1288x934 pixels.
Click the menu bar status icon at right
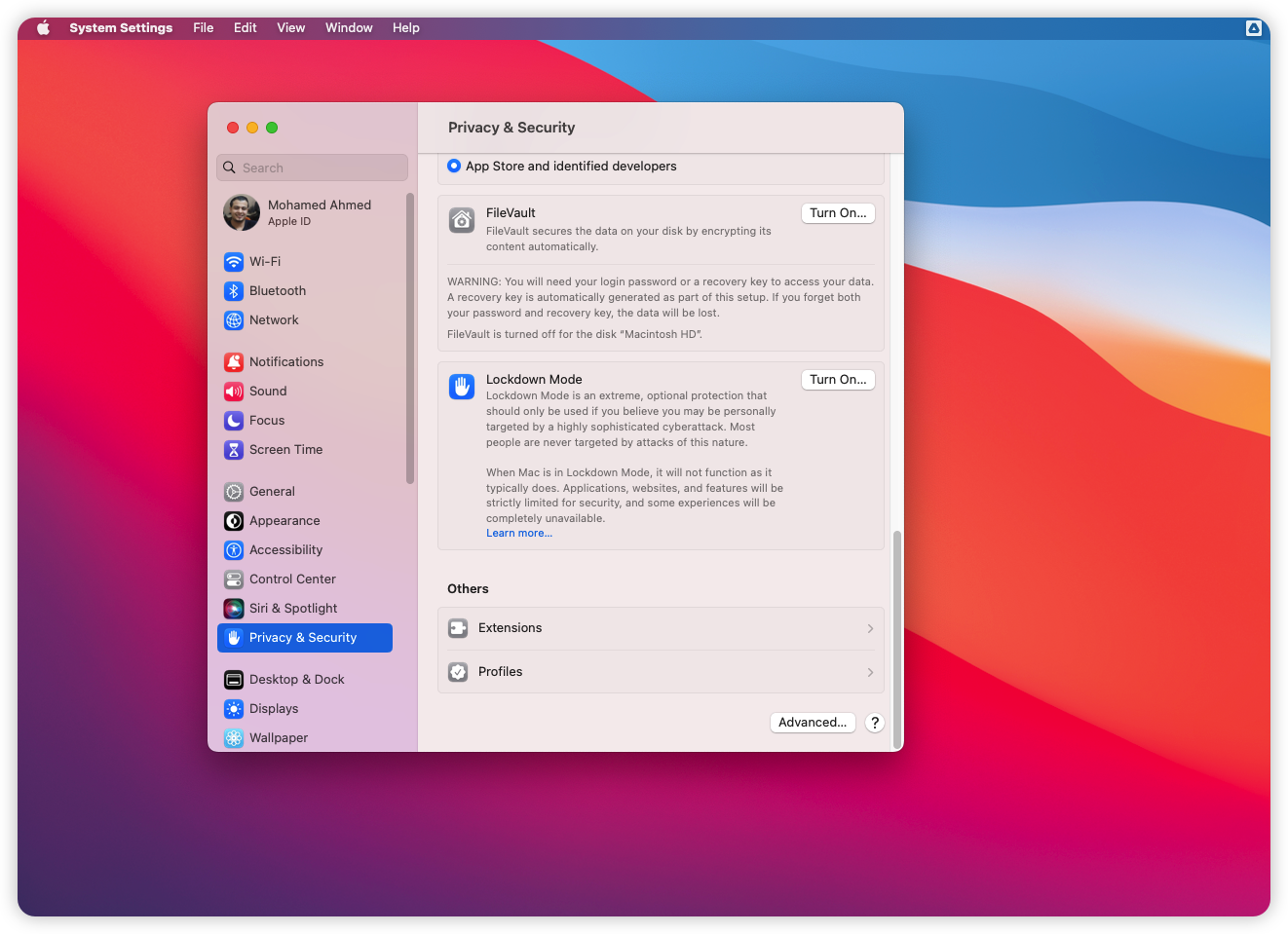coord(1254,28)
